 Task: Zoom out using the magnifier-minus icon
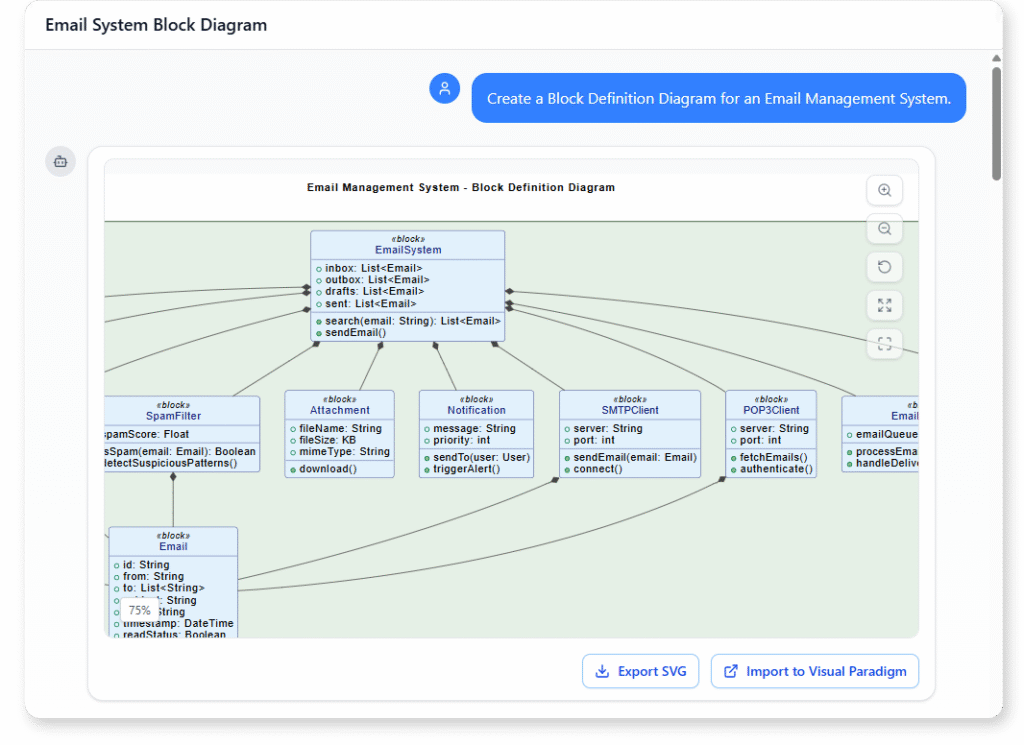coord(884,228)
